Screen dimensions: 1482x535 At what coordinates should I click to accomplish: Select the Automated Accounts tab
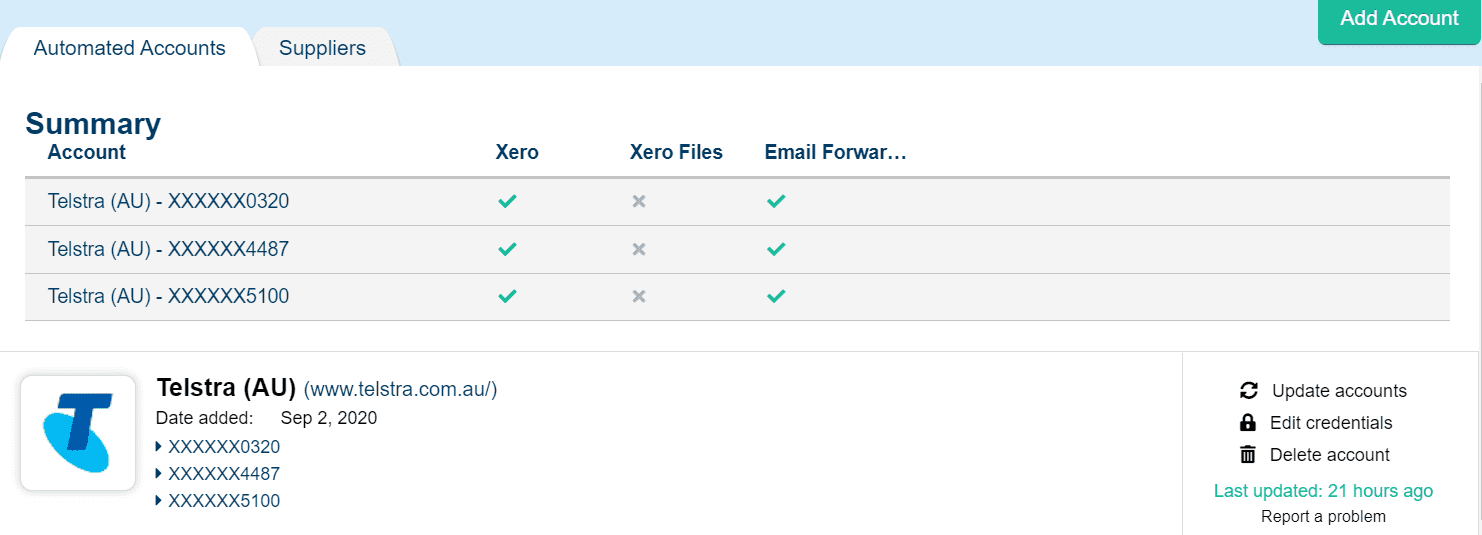(x=130, y=48)
